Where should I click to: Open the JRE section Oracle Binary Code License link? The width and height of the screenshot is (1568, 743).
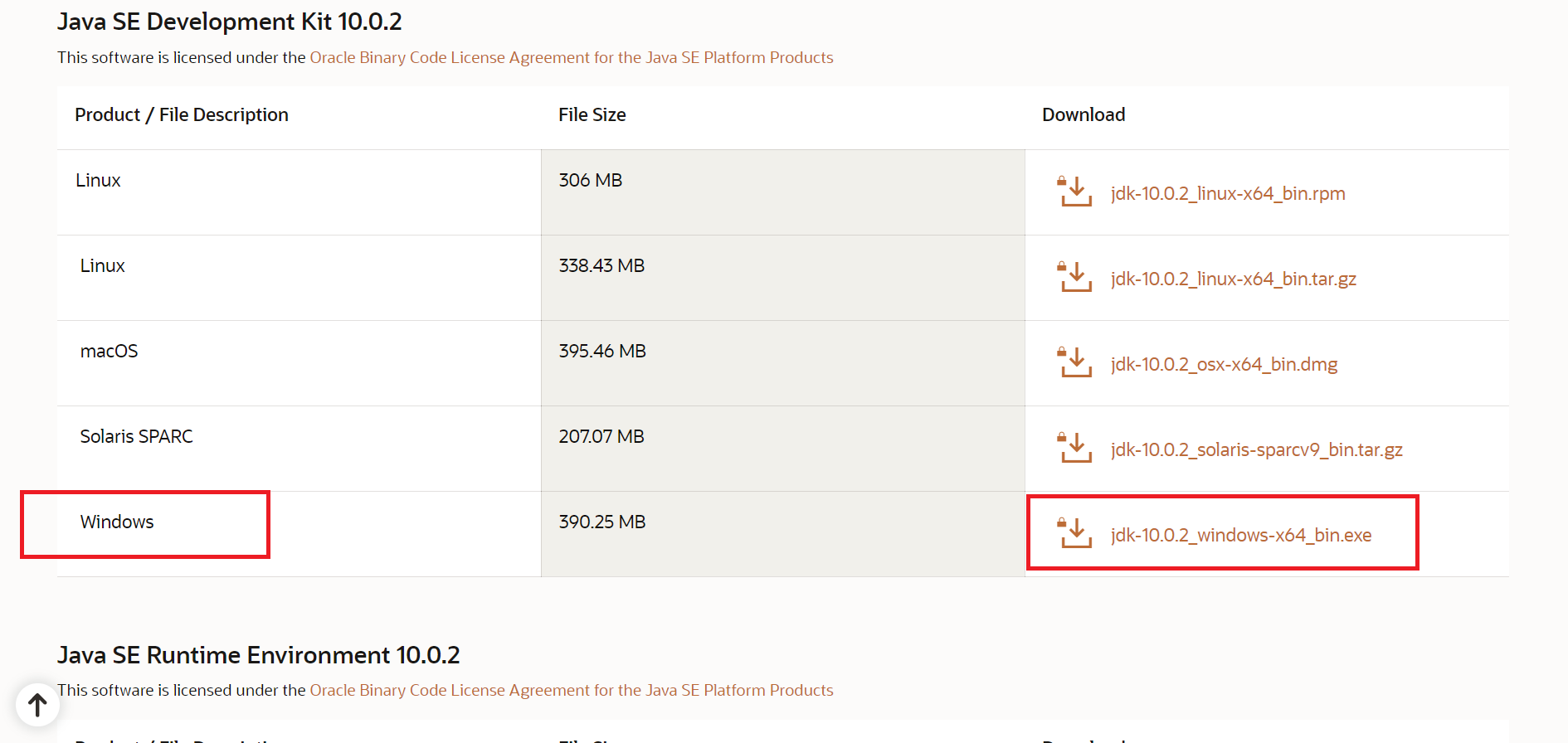tap(572, 690)
